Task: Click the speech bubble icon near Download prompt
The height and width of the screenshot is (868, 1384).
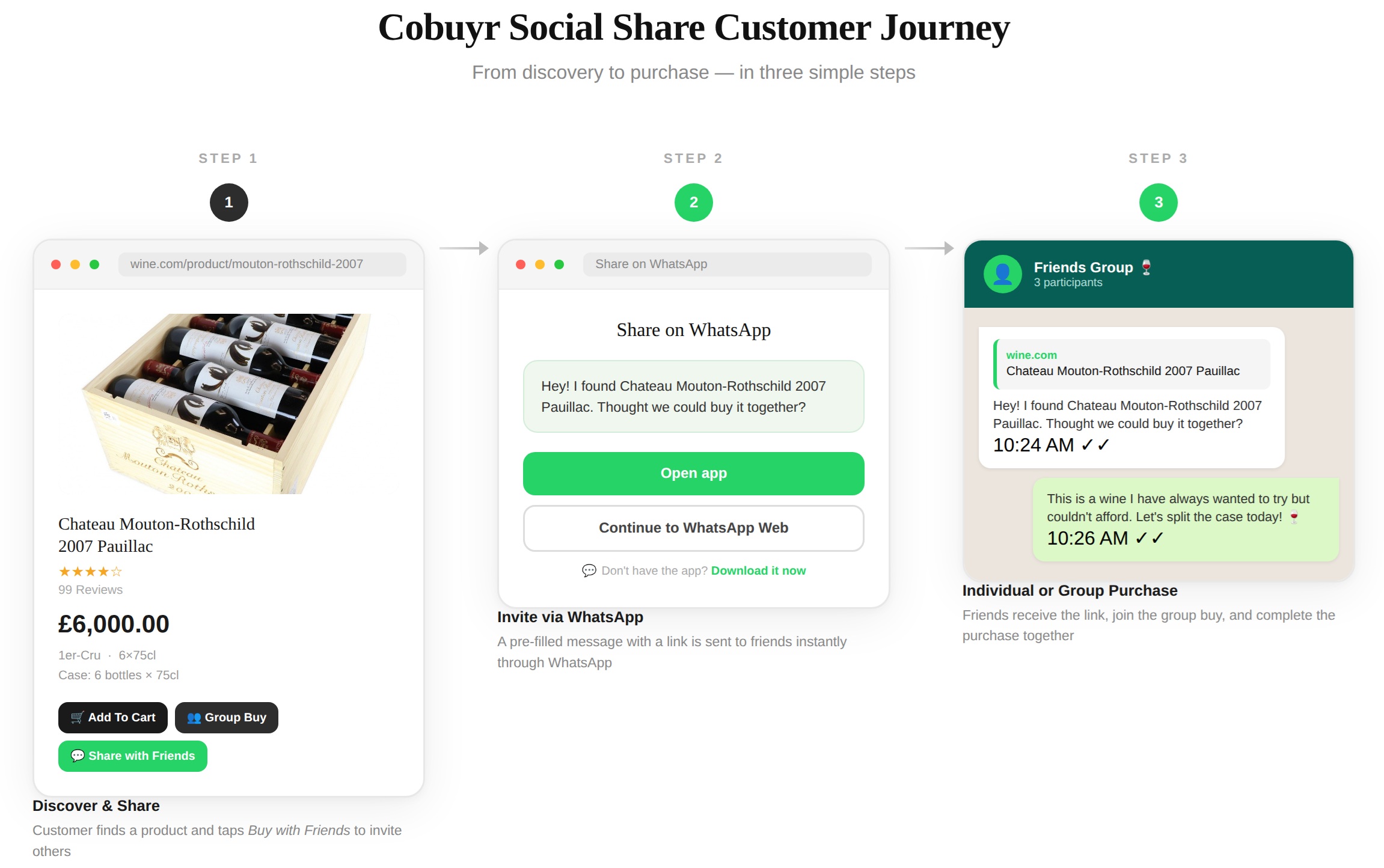Action: click(x=589, y=570)
